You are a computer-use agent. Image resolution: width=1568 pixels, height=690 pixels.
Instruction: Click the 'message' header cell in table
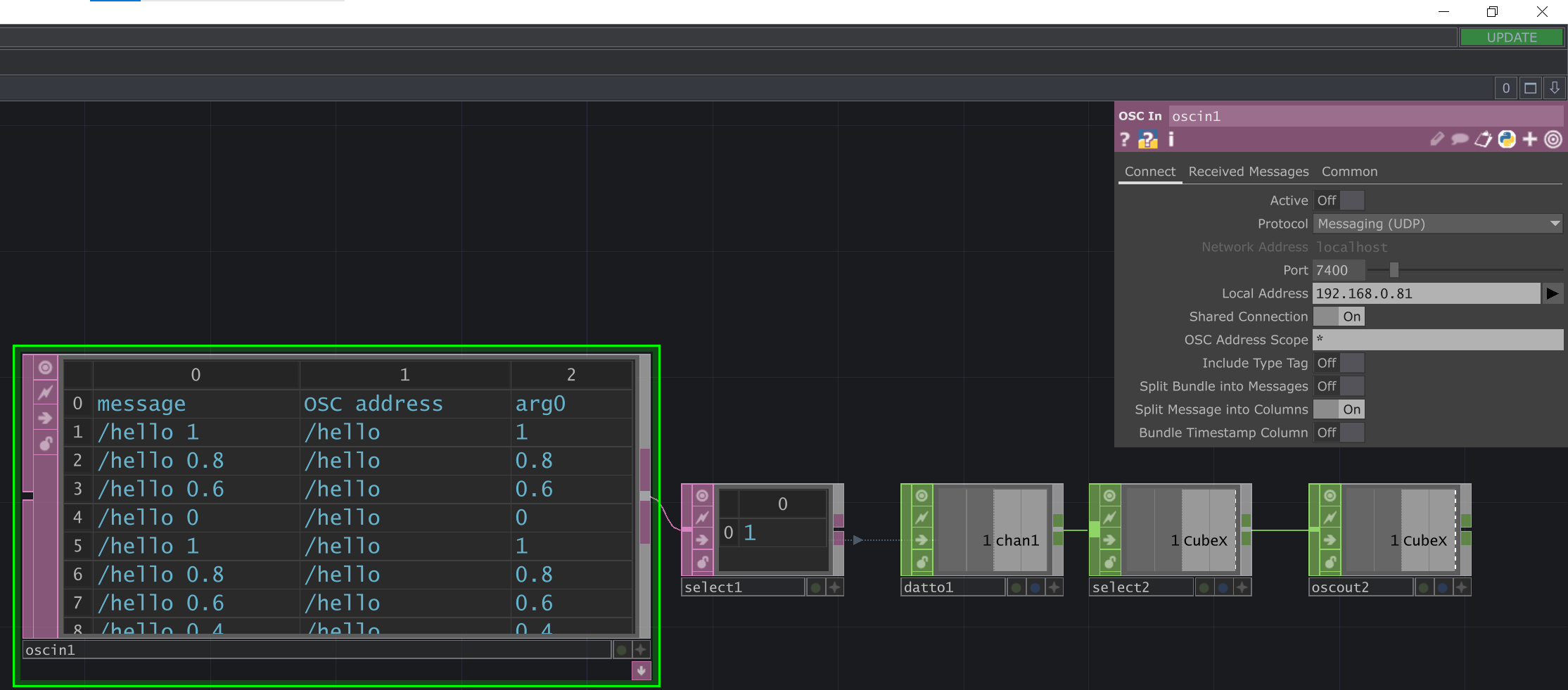(x=196, y=404)
